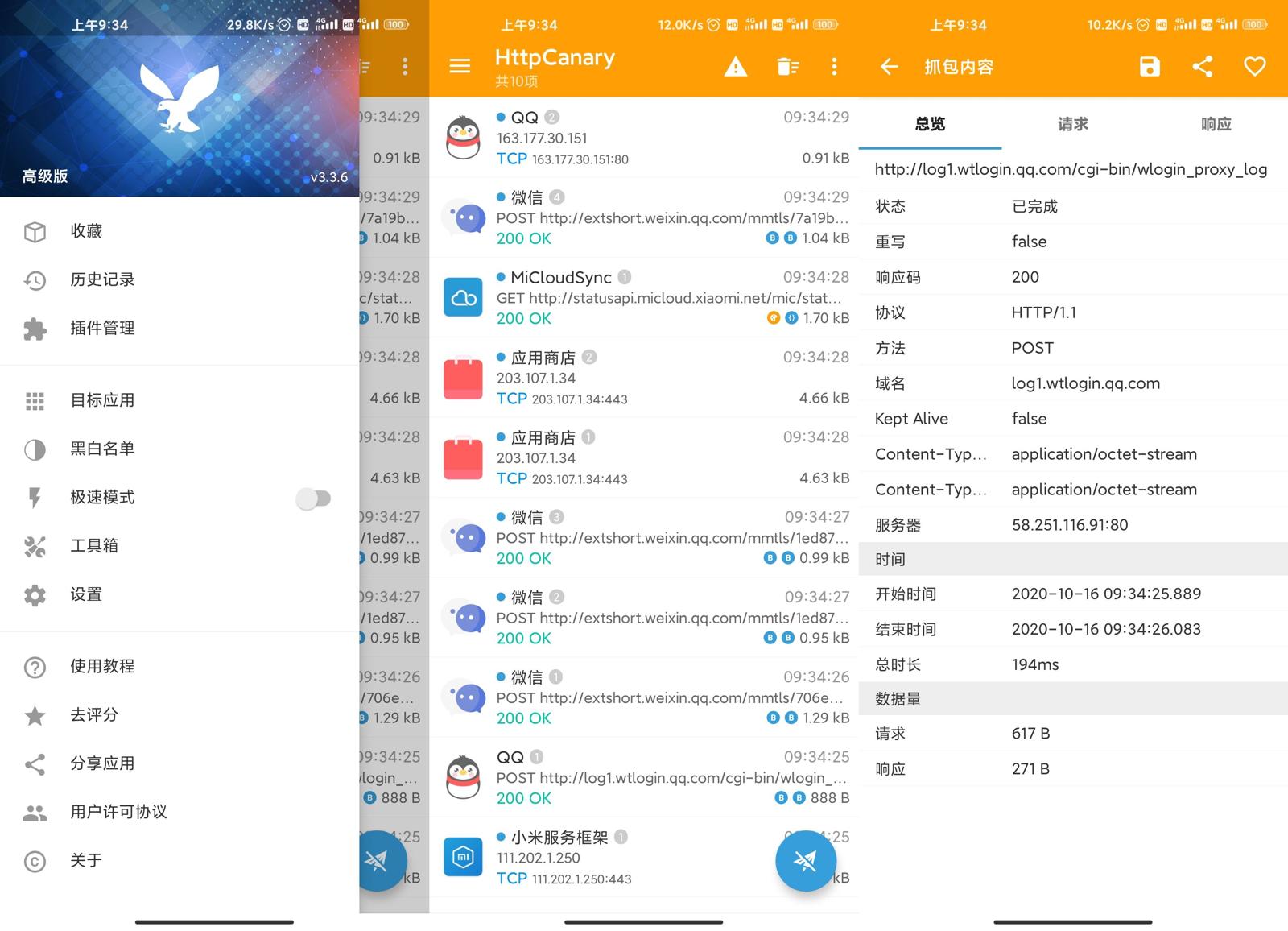This screenshot has height=931, width=1288.
Task: Tap the back arrow on 抓包内容 page
Action: 889,67
